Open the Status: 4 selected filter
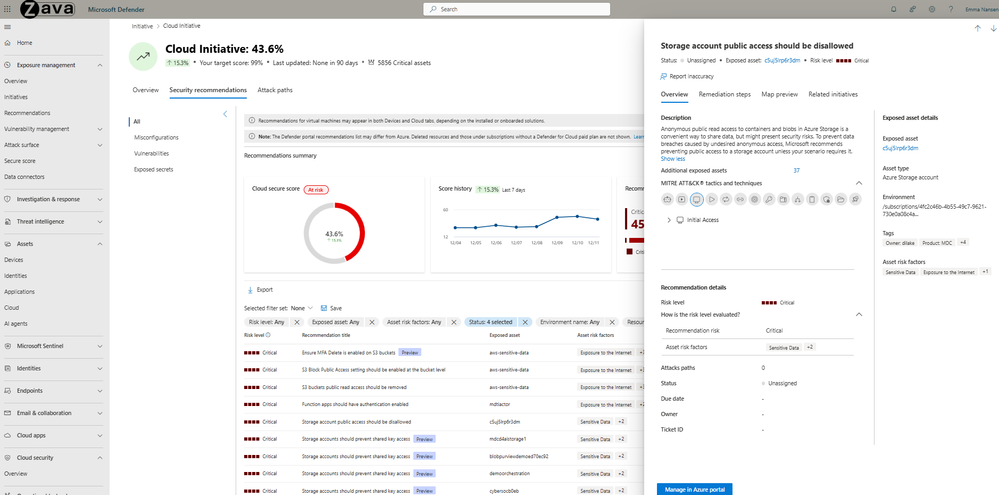 pyautogui.click(x=490, y=322)
